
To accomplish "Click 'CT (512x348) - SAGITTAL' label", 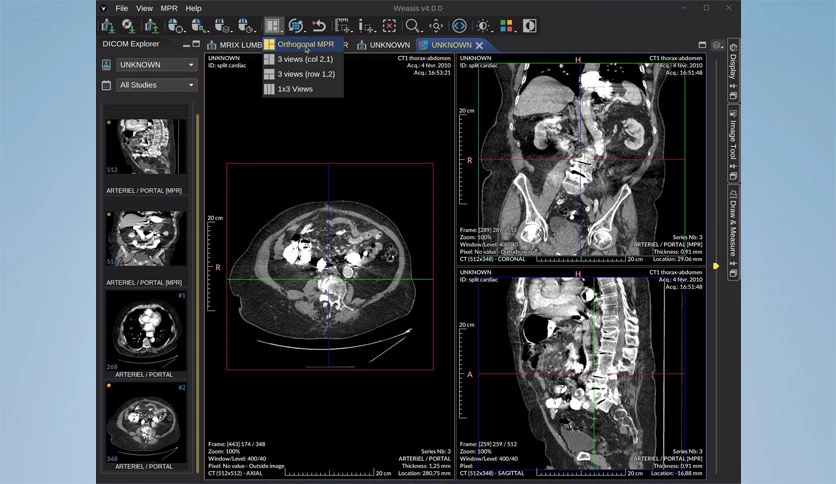I will tap(492, 473).
